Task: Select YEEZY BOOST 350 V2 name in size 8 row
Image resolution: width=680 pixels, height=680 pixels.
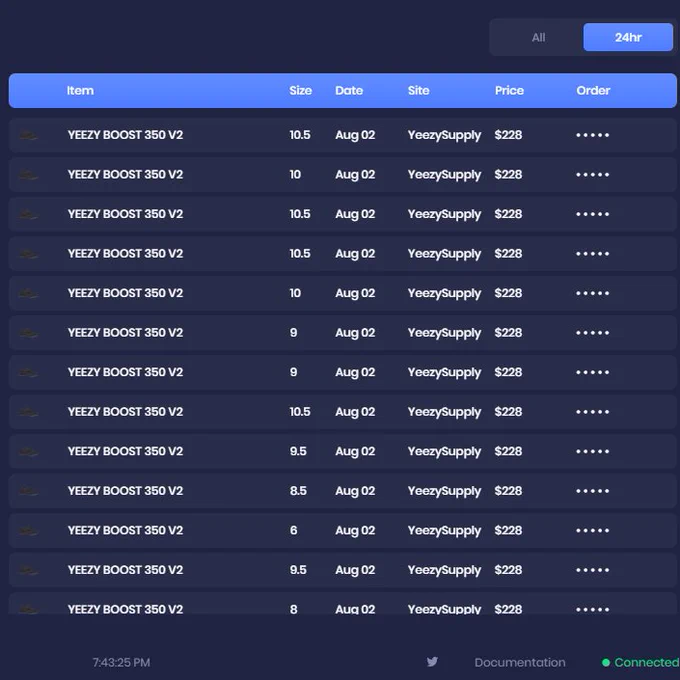Action: 125,609
